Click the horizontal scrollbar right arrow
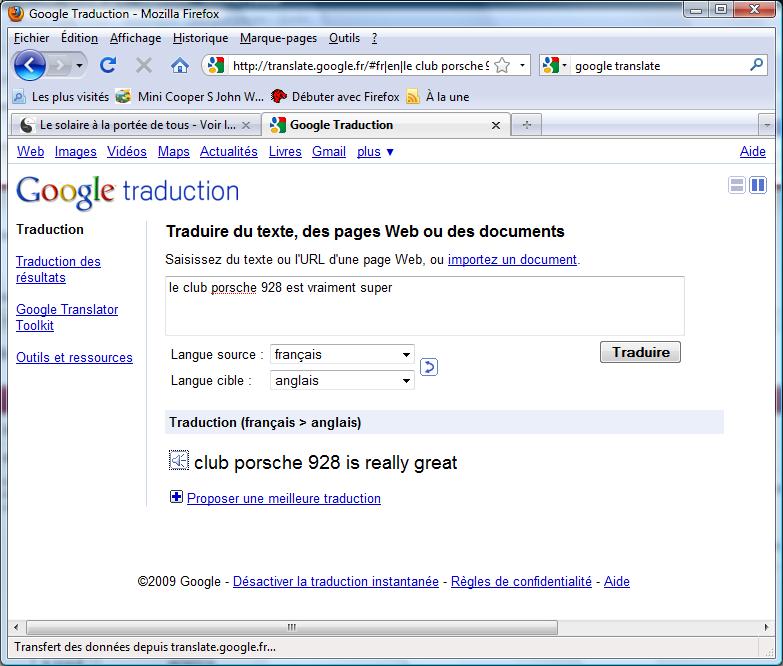 [x=767, y=627]
